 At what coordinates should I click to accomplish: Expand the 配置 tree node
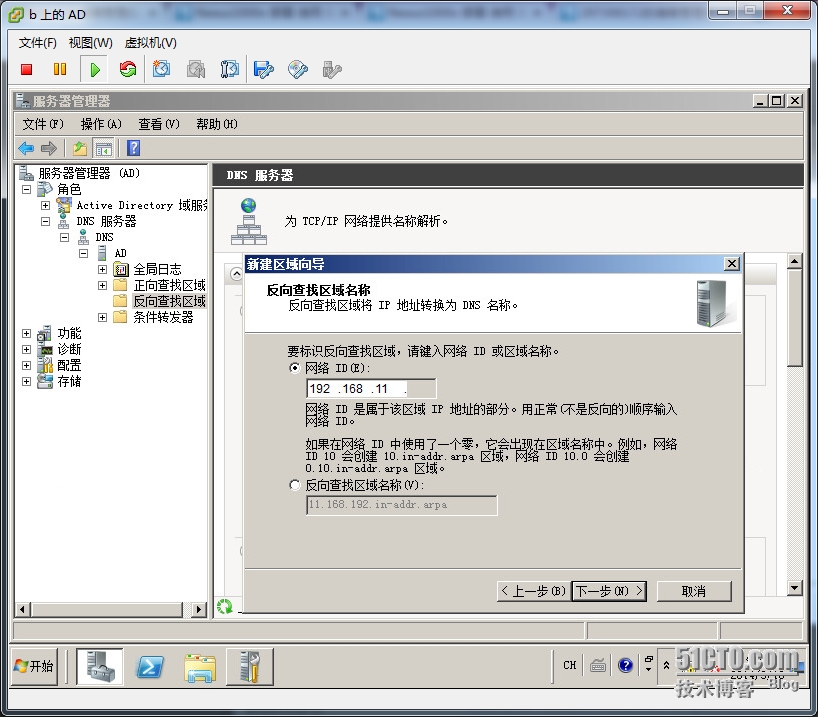tap(27, 365)
